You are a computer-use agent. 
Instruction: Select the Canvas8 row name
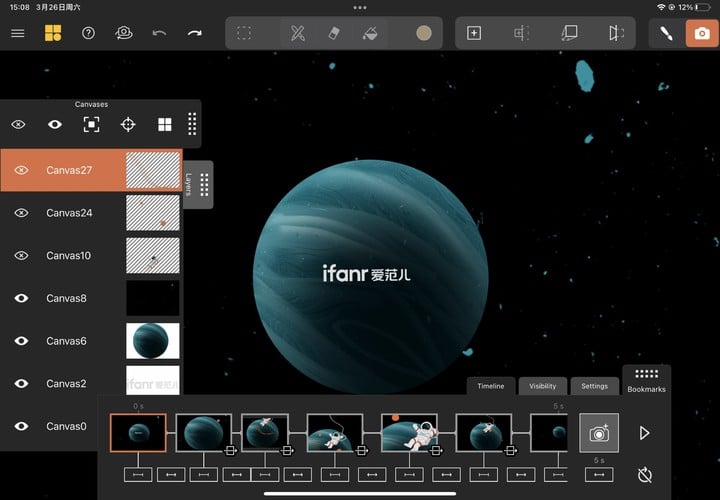66,298
